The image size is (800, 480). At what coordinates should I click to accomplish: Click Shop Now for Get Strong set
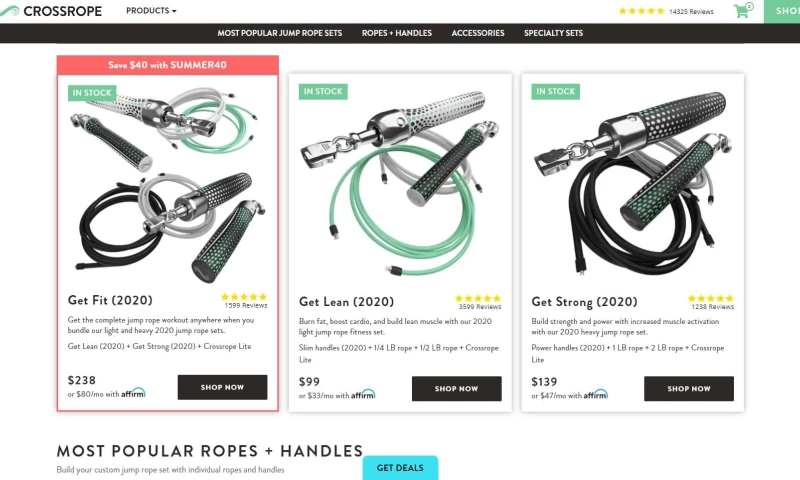(x=689, y=389)
